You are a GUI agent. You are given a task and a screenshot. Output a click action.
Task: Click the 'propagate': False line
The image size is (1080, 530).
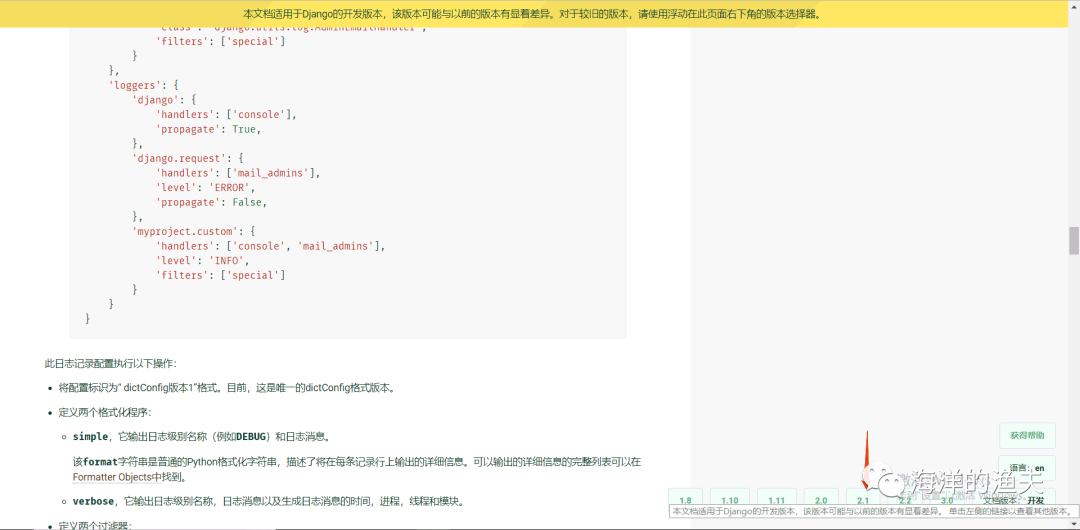click(x=211, y=202)
